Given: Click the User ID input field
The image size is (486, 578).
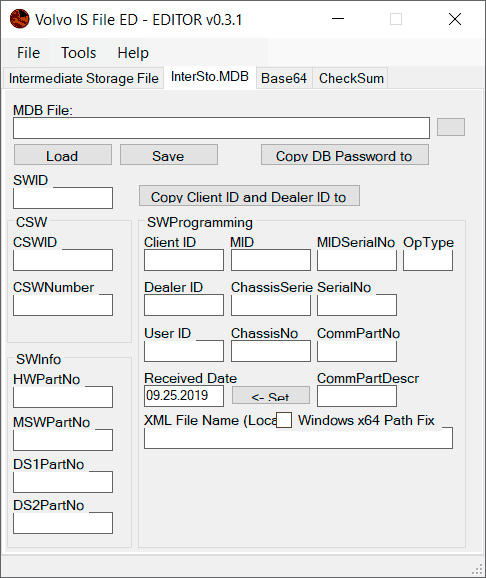Looking at the screenshot, I should pos(184,351).
